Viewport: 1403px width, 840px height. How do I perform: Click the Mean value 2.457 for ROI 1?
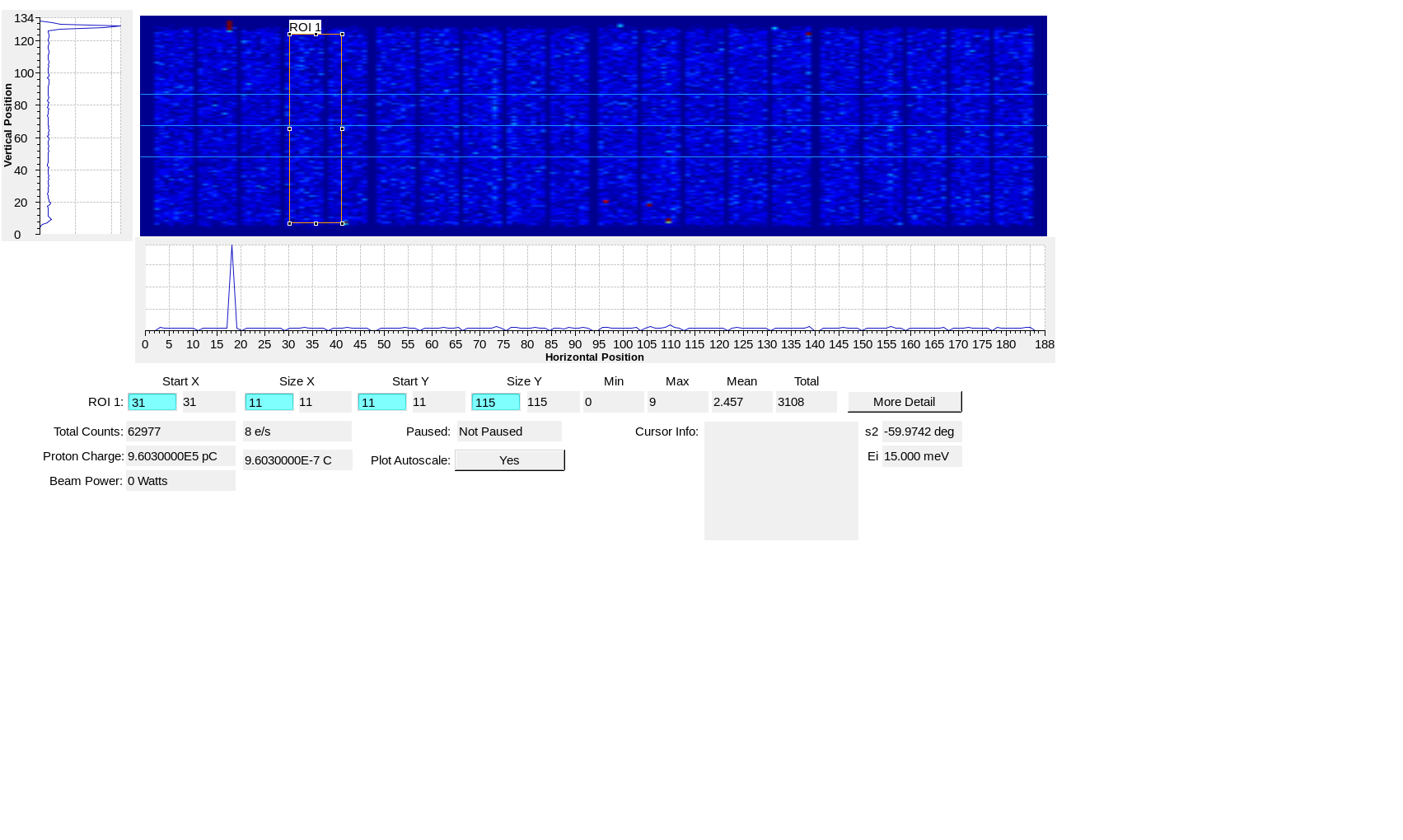(741, 401)
